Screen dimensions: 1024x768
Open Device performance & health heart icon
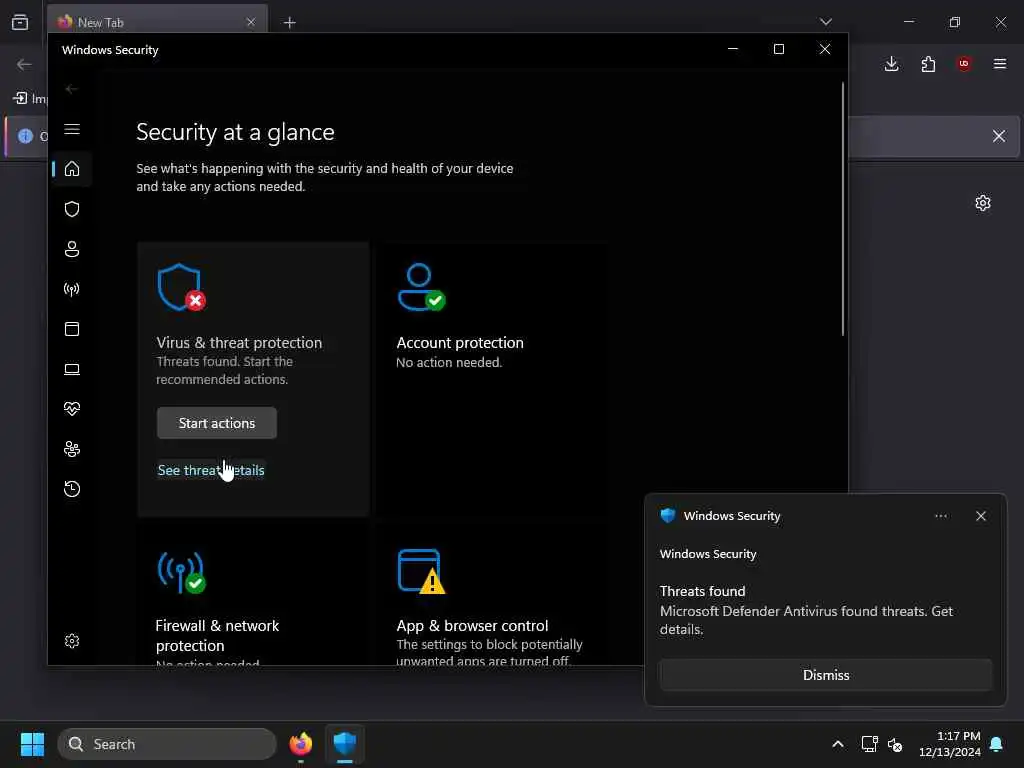pyautogui.click(x=72, y=409)
